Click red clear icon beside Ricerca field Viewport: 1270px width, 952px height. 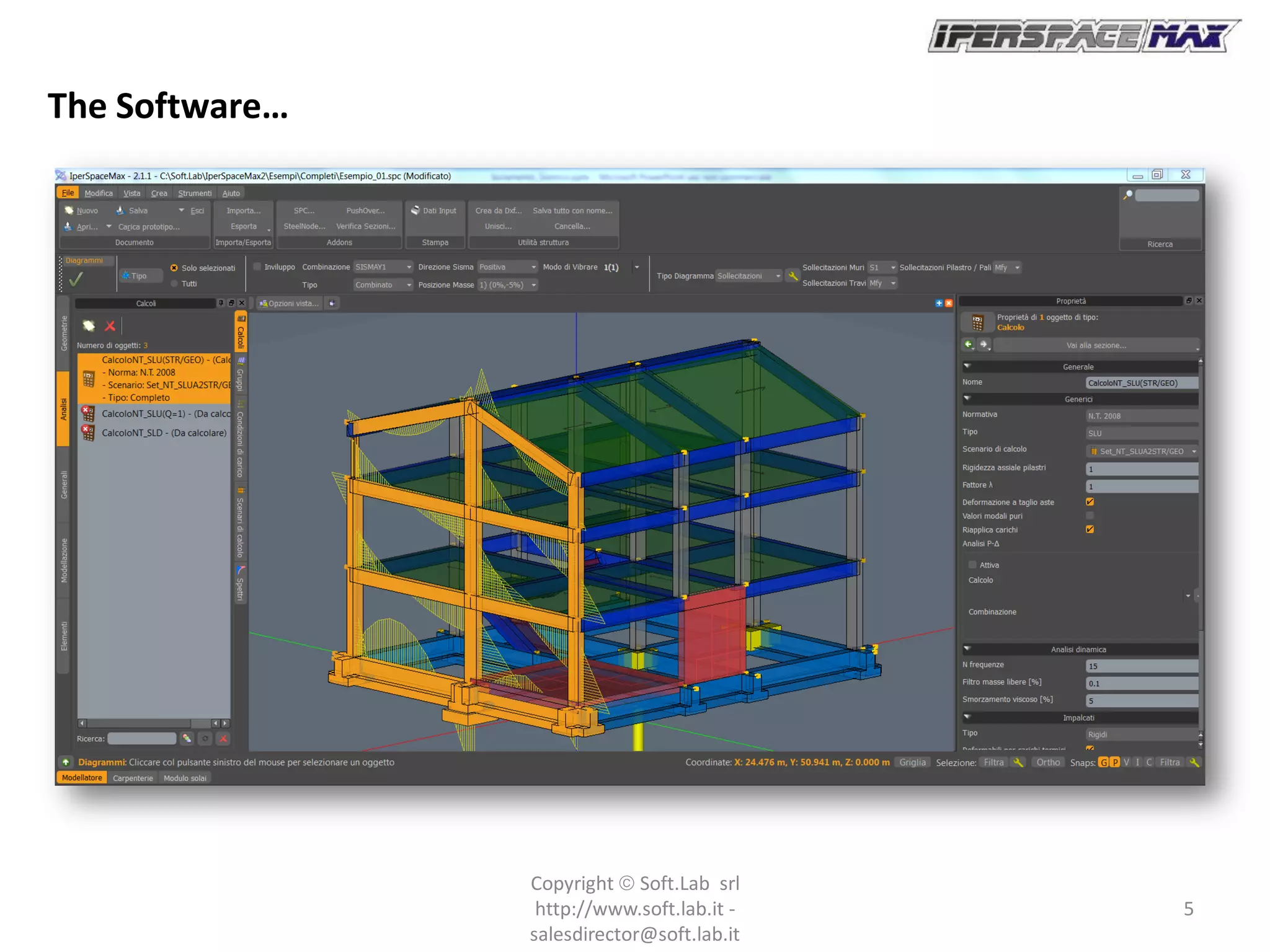[x=223, y=738]
